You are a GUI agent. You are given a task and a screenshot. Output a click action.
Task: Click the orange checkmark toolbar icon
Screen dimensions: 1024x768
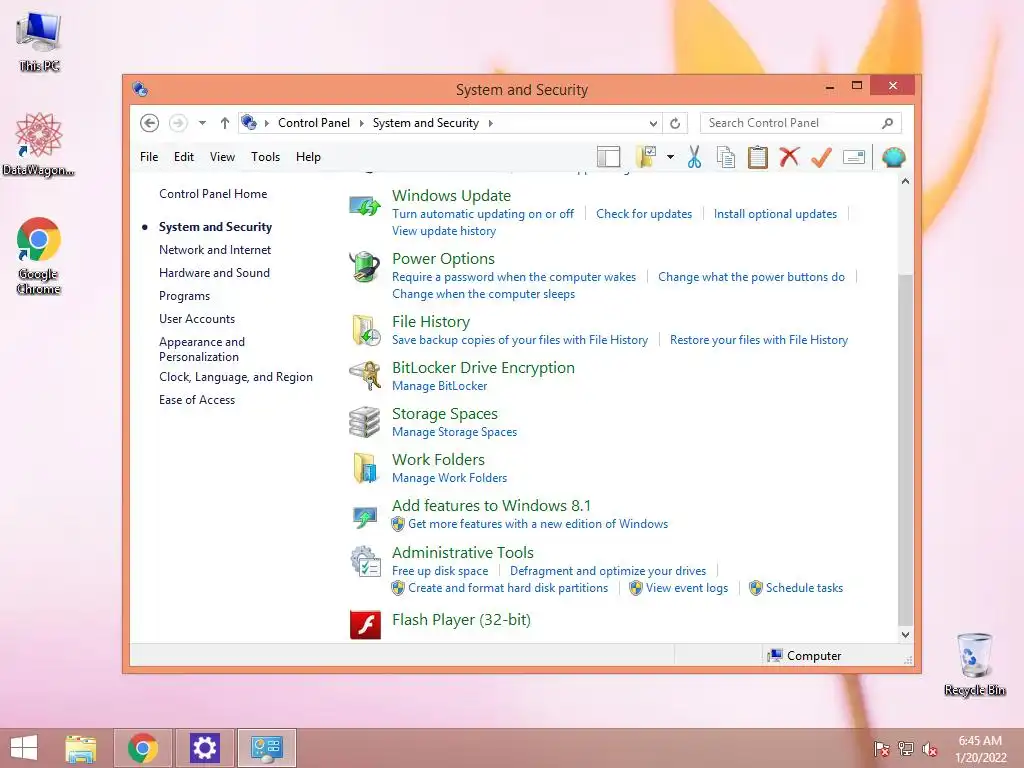click(x=821, y=157)
